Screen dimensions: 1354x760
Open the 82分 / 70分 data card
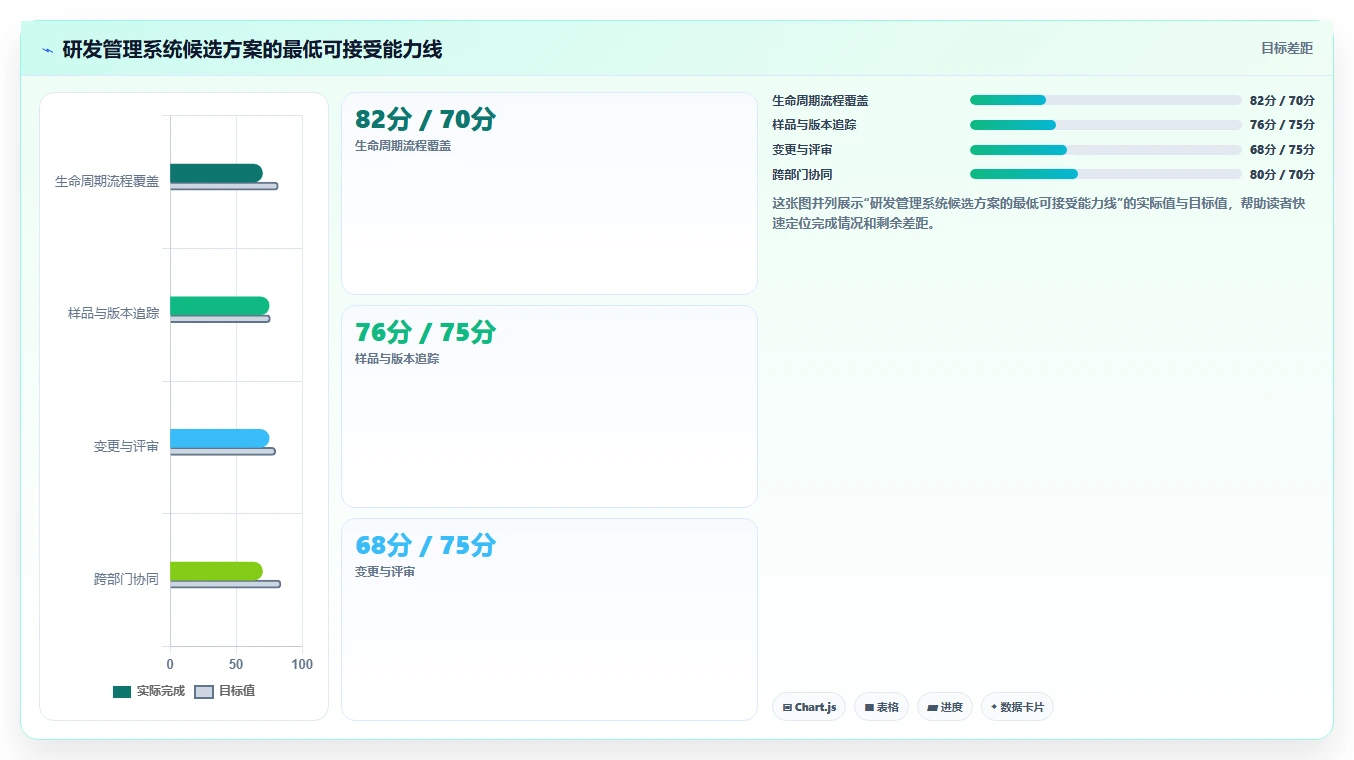549,193
